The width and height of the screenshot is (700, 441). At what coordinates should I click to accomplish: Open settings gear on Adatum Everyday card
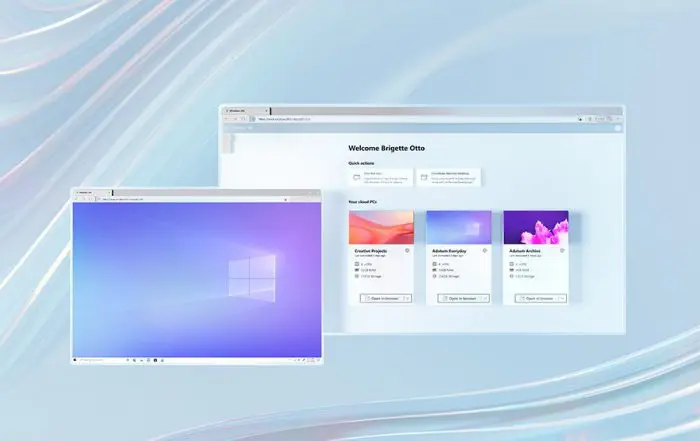(485, 251)
